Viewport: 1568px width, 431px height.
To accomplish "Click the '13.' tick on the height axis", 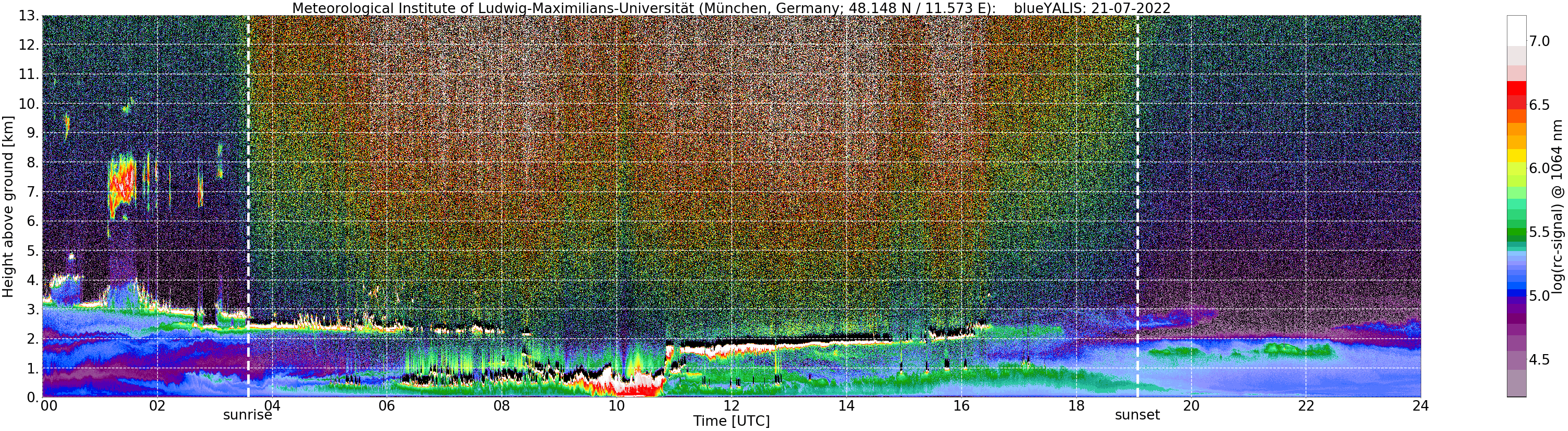I will [29, 16].
